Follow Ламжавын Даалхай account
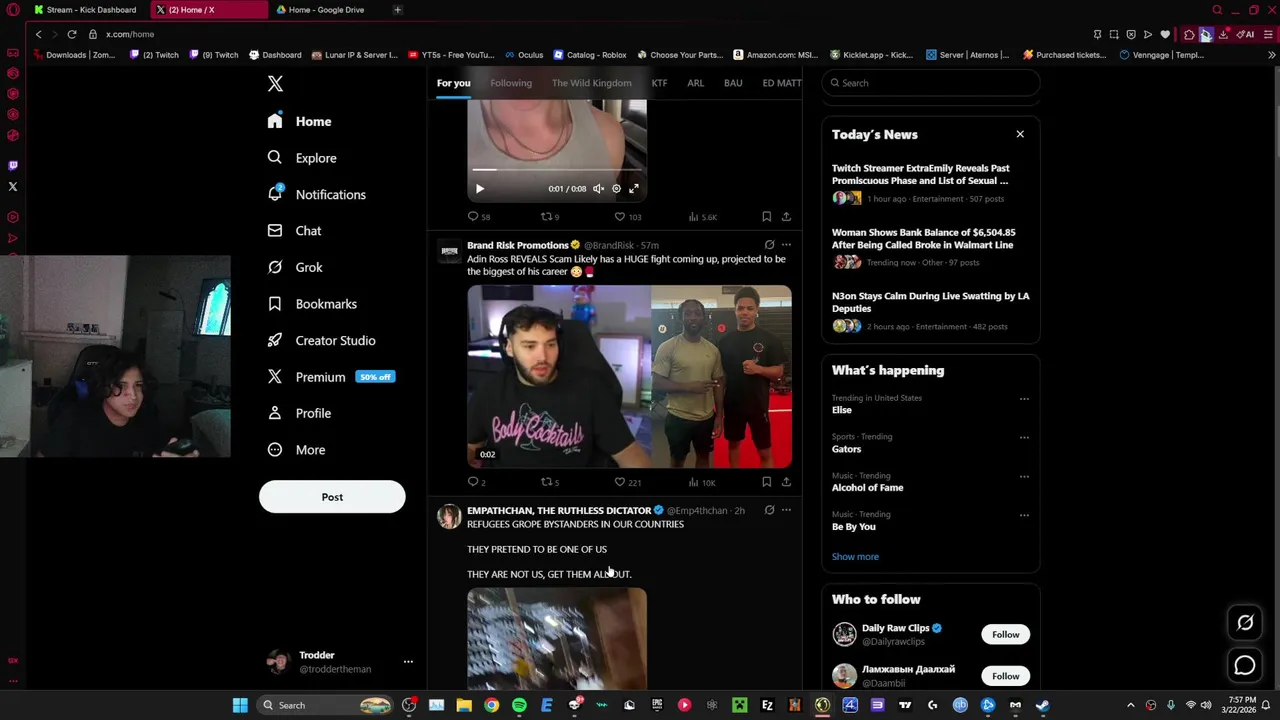The image size is (1280, 720). click(1005, 676)
